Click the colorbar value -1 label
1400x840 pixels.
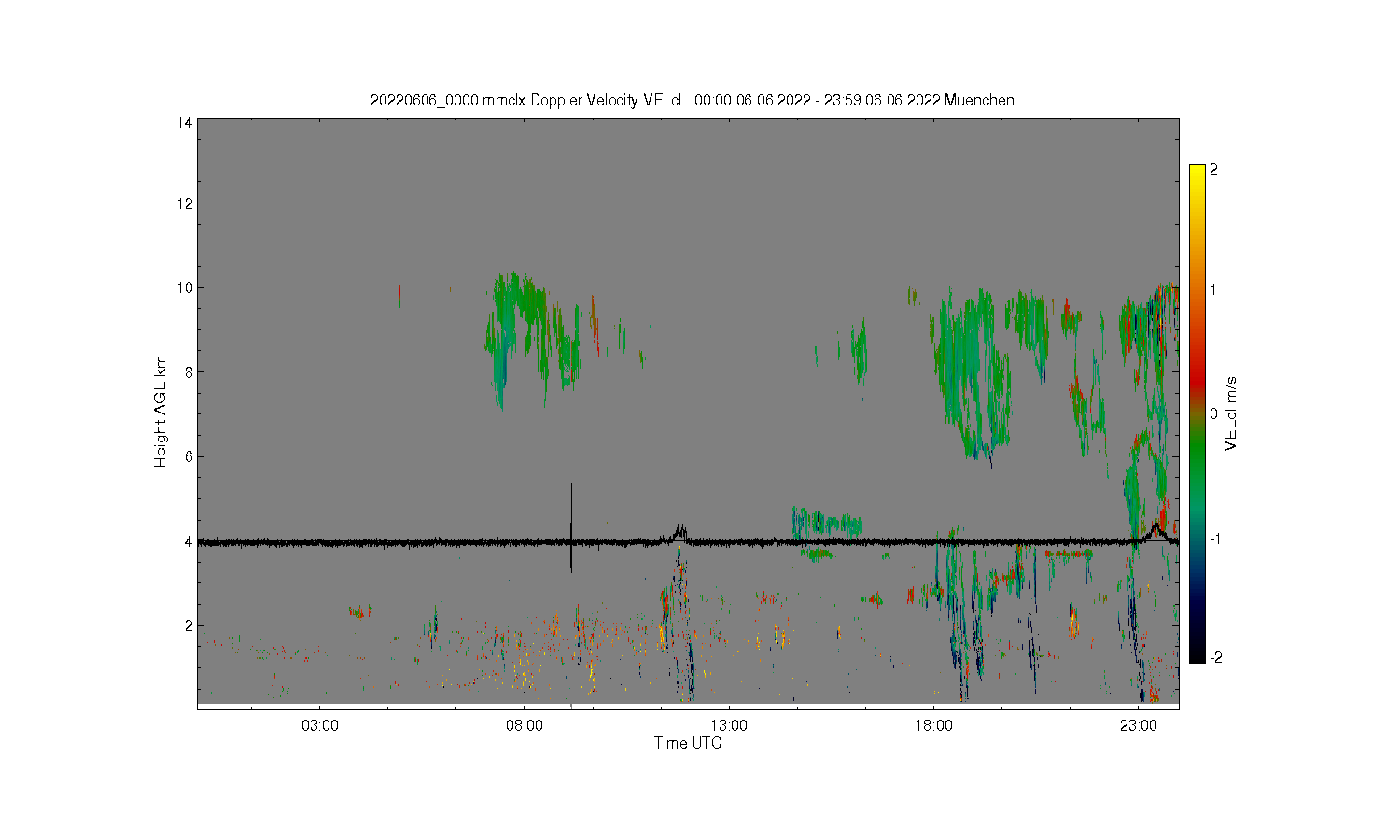(x=1215, y=539)
